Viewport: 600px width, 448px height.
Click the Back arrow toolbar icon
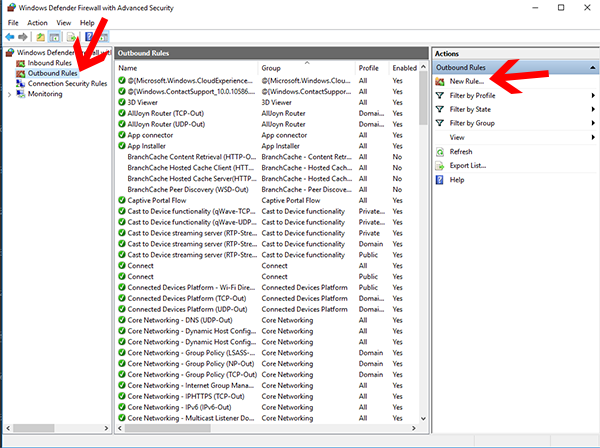pos(10,37)
